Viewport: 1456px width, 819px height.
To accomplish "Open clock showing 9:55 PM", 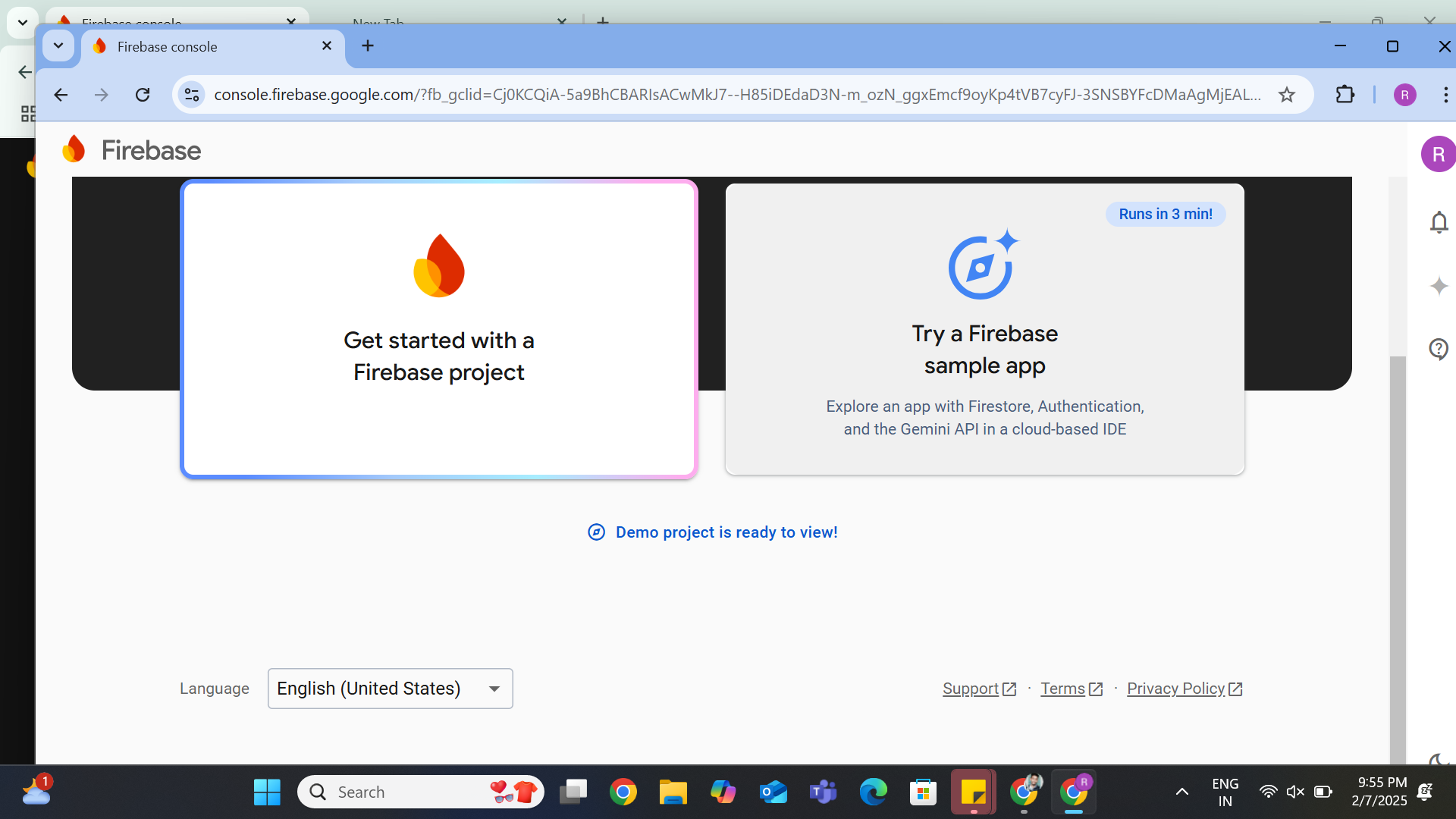I will (1380, 792).
